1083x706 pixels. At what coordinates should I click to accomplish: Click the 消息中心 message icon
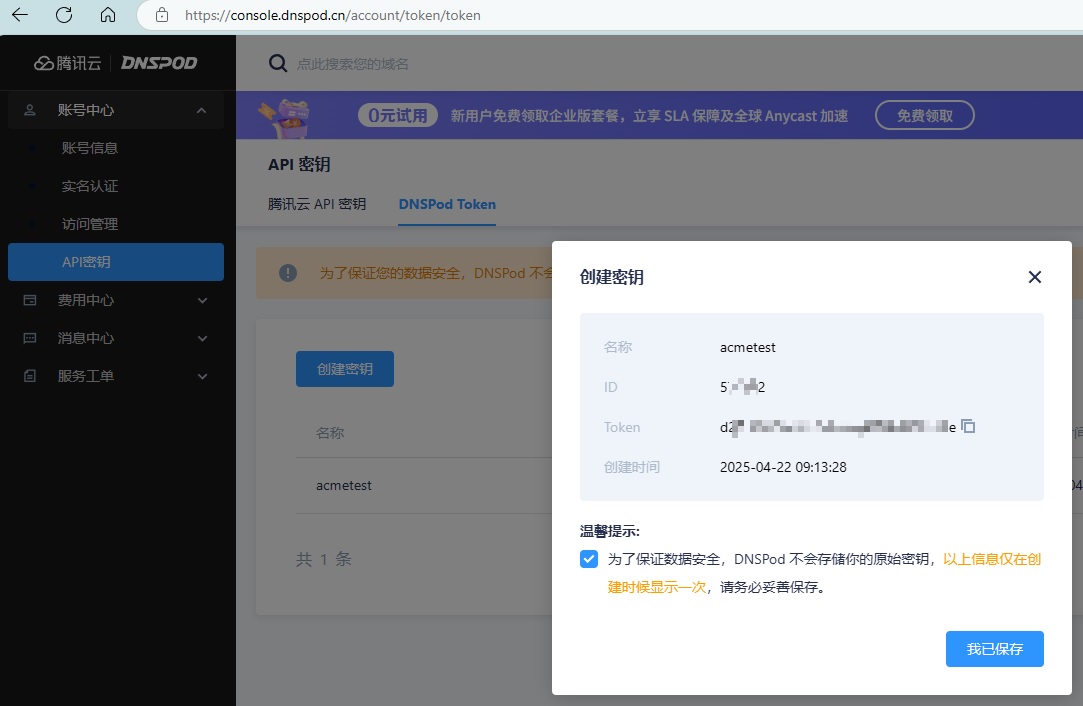point(30,338)
